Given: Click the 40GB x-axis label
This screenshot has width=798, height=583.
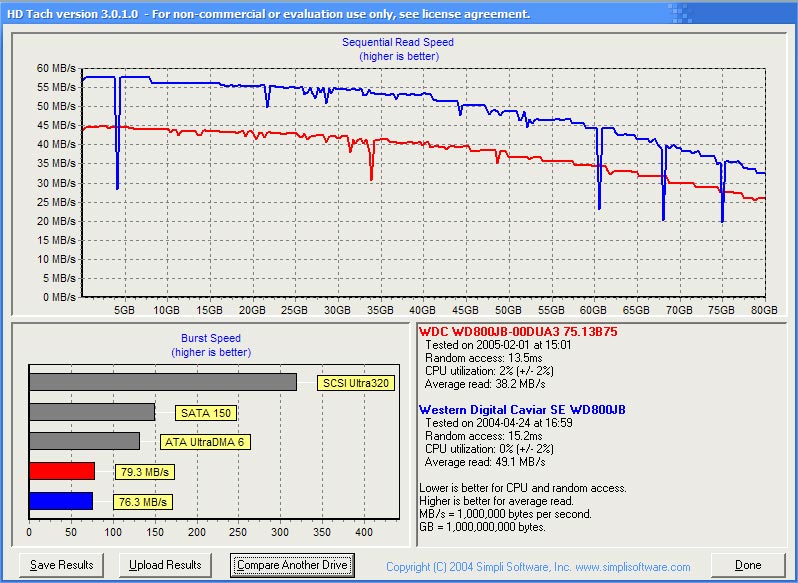Looking at the screenshot, I should (x=422, y=310).
